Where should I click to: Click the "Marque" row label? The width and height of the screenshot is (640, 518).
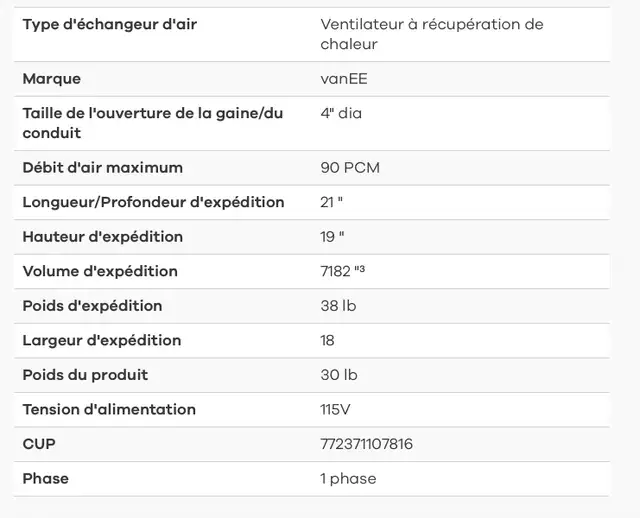(52, 79)
